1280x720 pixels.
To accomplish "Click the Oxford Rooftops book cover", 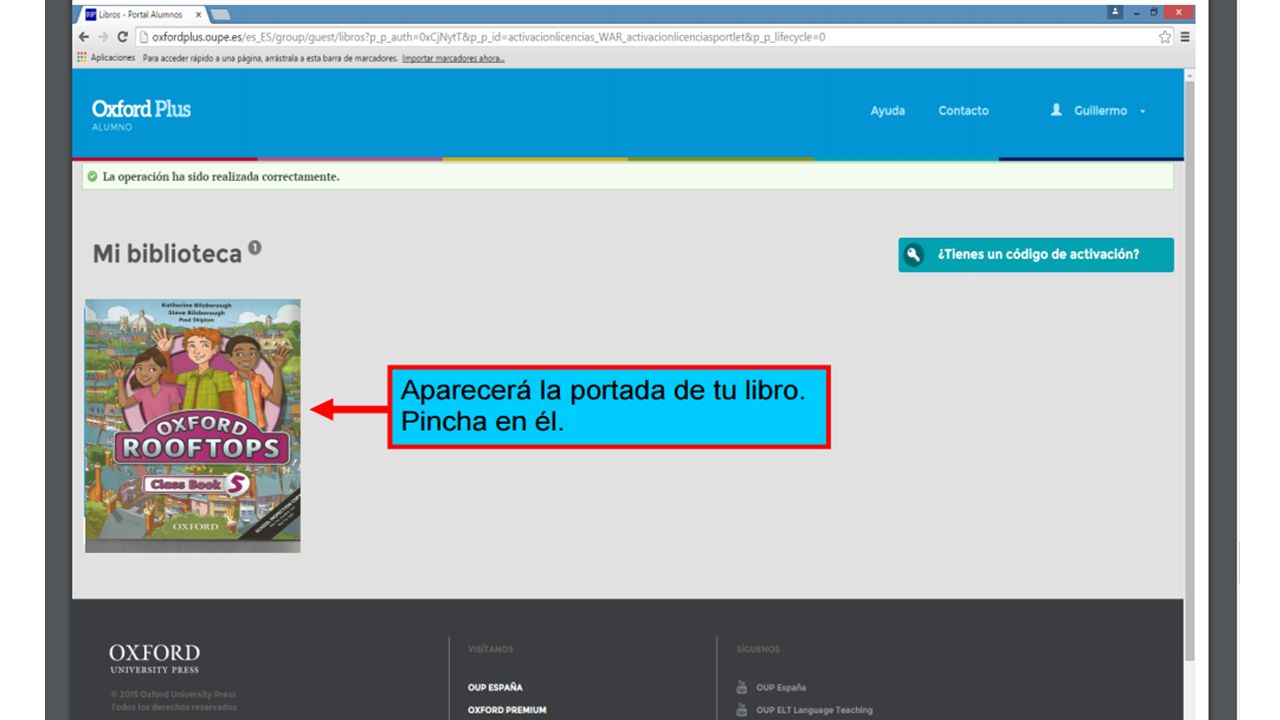I will pyautogui.click(x=193, y=426).
